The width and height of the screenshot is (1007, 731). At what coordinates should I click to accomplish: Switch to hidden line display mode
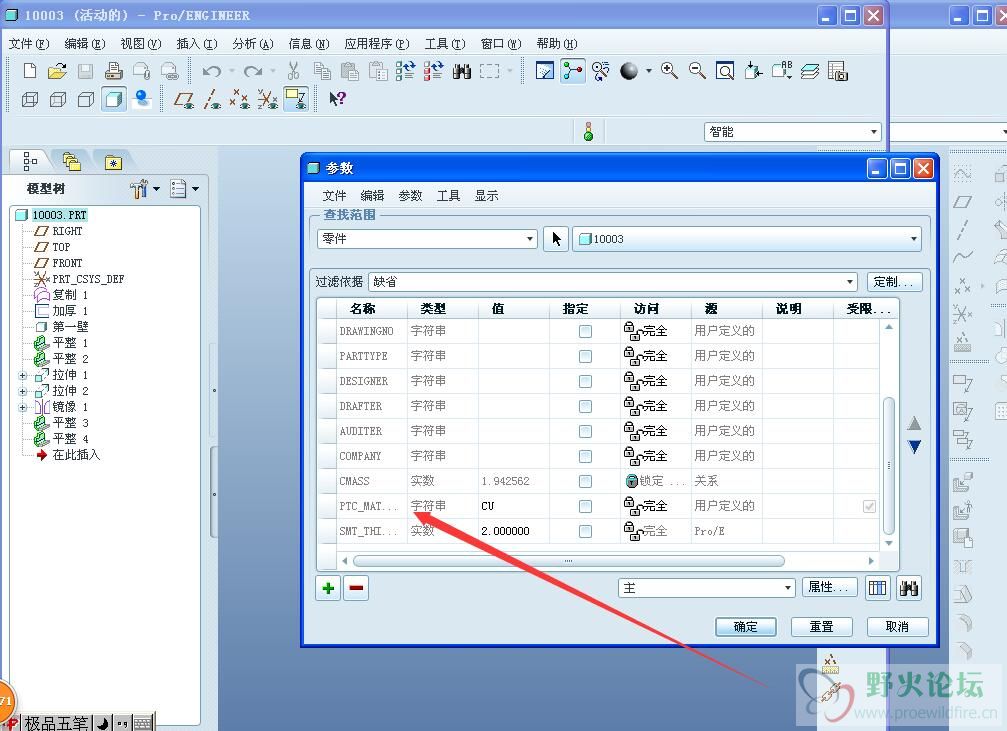click(x=58, y=99)
